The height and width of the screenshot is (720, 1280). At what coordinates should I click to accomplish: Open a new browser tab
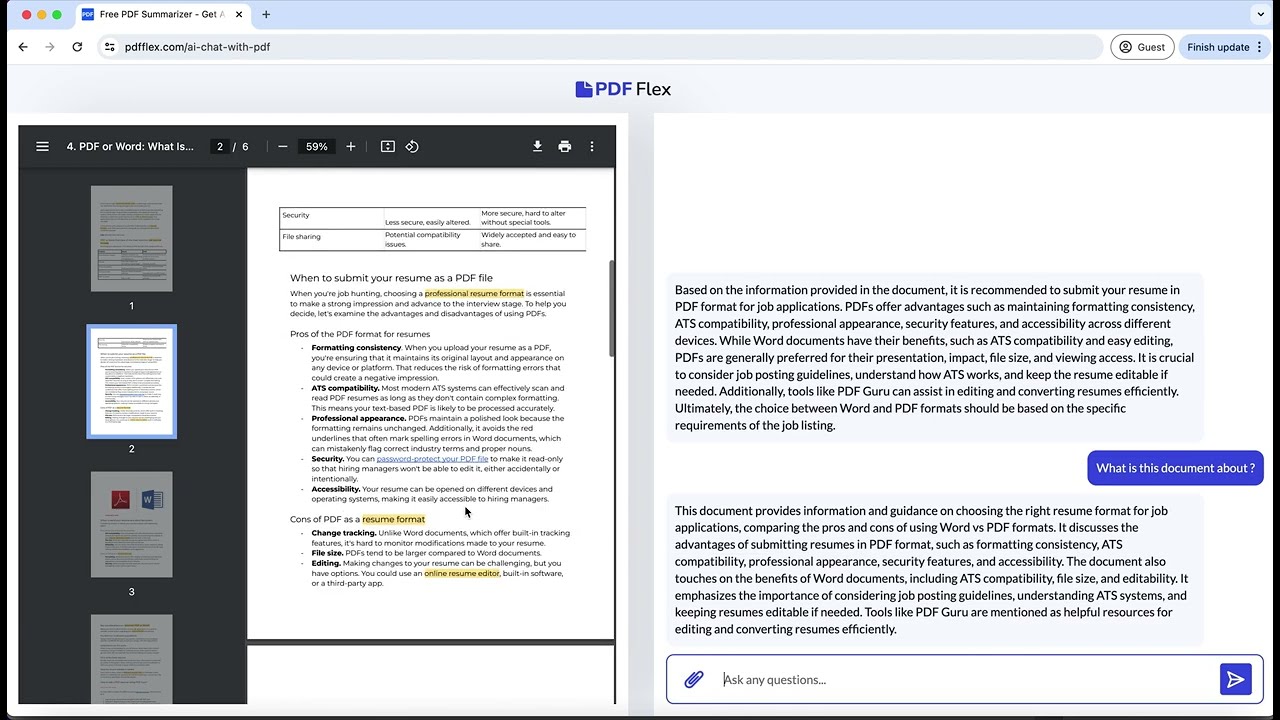(x=266, y=15)
